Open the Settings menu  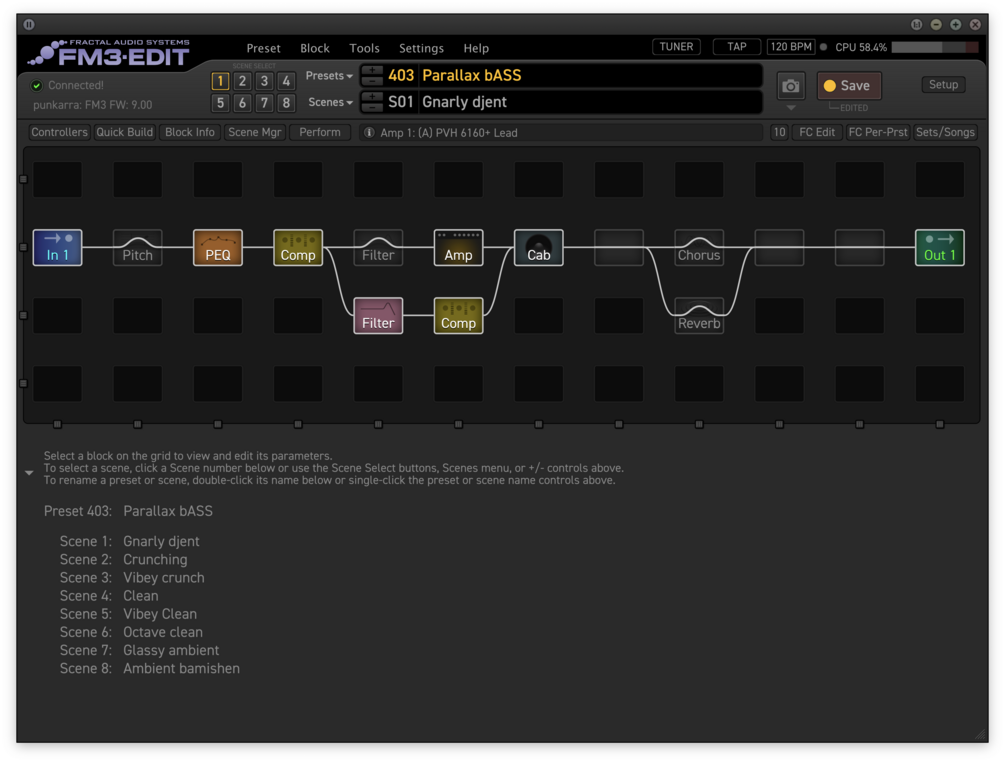(x=421, y=48)
